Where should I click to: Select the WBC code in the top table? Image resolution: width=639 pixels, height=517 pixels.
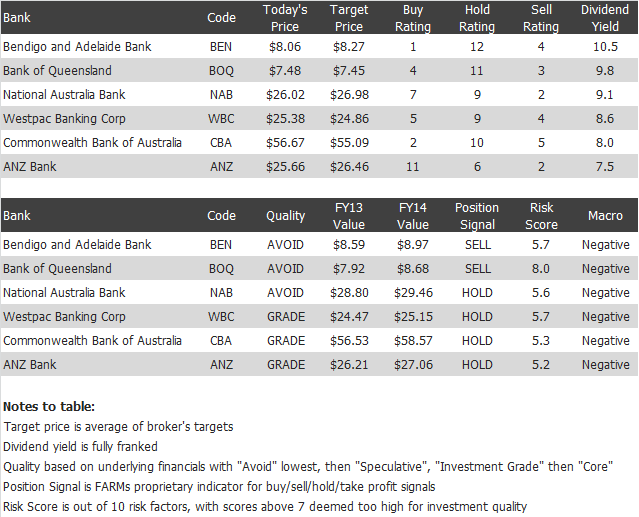[221, 119]
